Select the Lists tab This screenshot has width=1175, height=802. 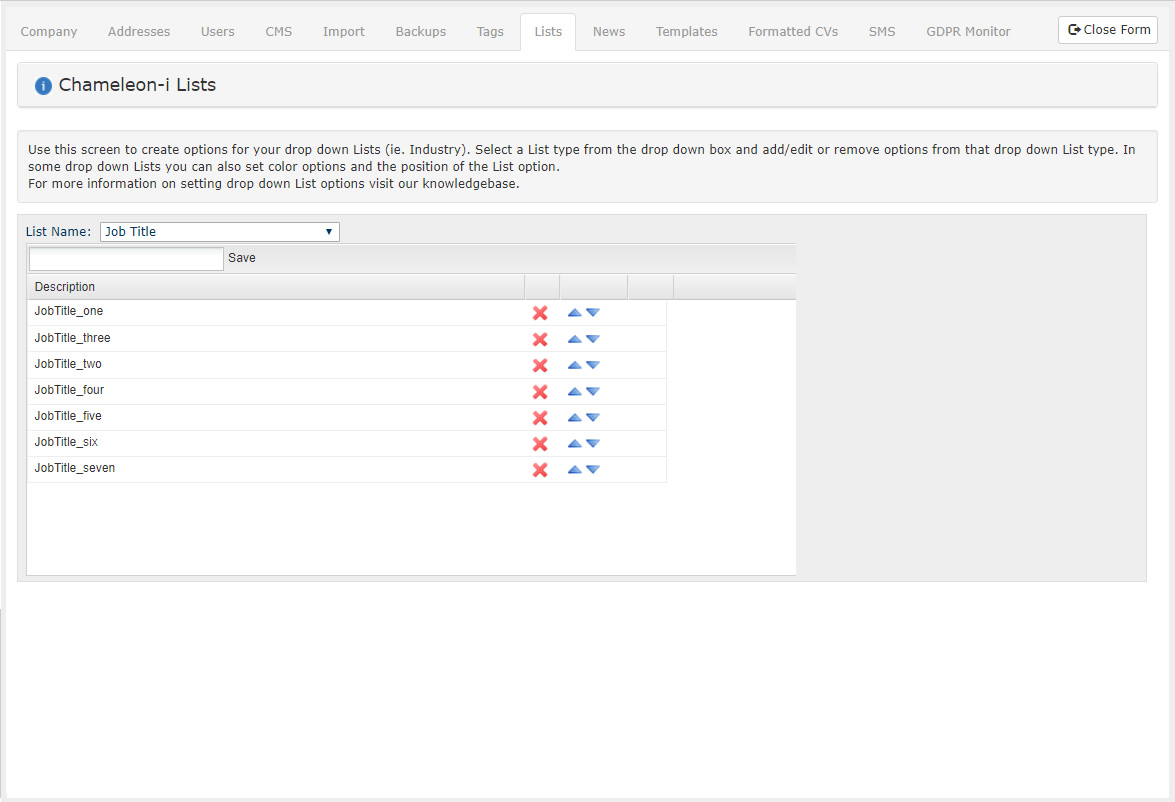pyautogui.click(x=548, y=31)
